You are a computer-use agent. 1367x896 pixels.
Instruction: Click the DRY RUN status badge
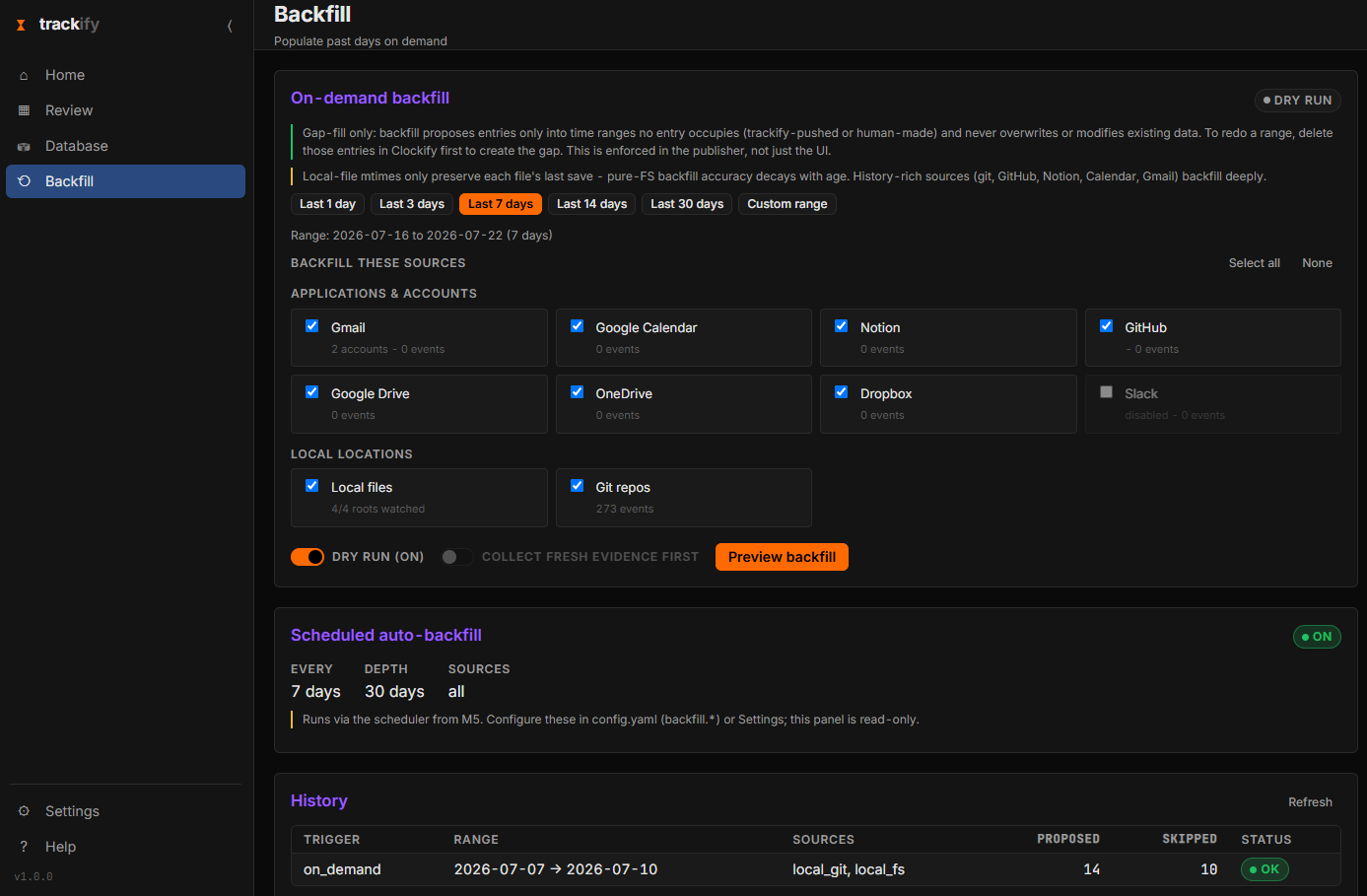(1297, 101)
